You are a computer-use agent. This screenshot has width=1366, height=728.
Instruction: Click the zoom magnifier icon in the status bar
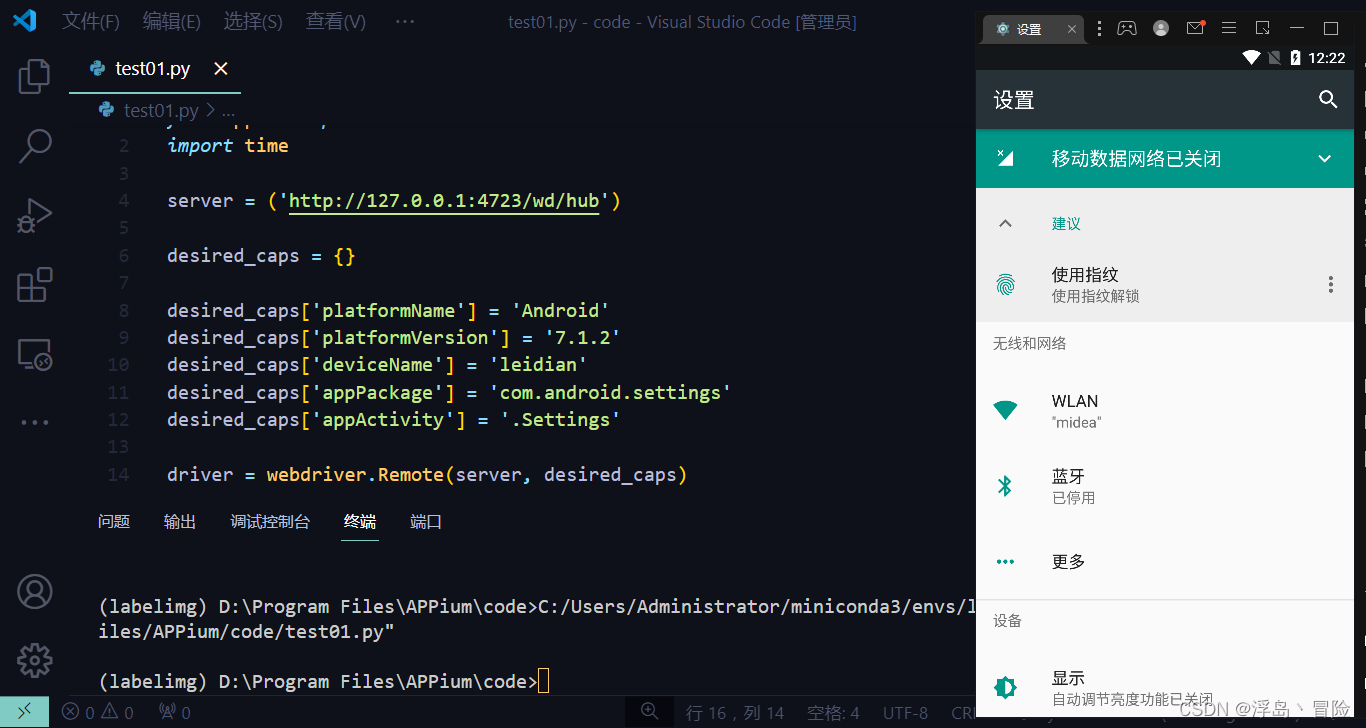pos(650,711)
